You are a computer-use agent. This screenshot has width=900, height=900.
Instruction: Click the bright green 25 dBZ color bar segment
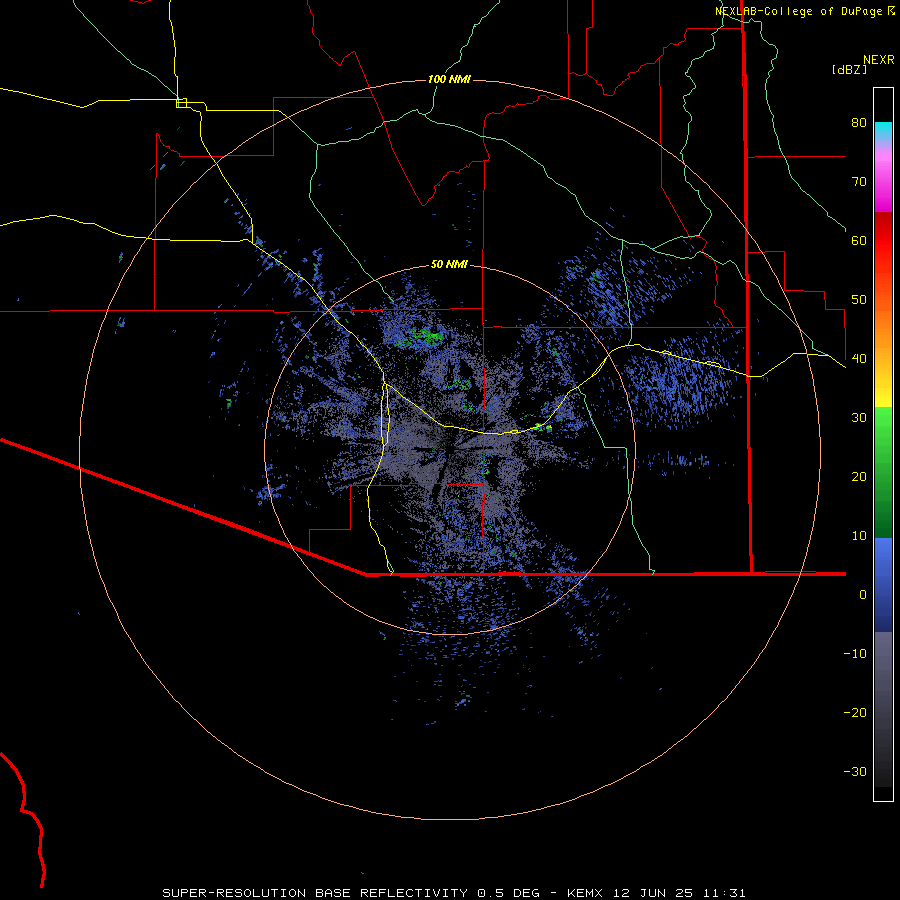tap(883, 445)
